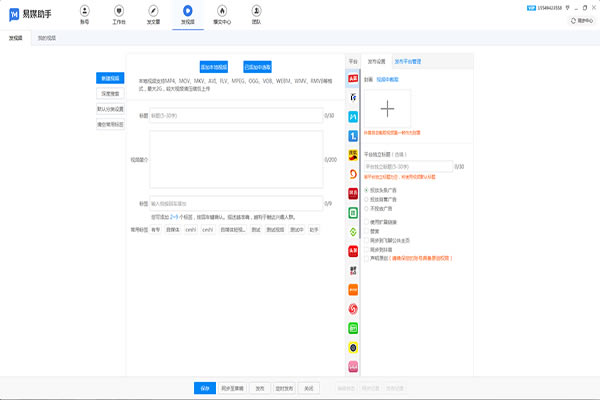Image resolution: width=600 pixels, height=400 pixels.
Task: Go to 发文章 article publishing icon
Action: [153, 11]
